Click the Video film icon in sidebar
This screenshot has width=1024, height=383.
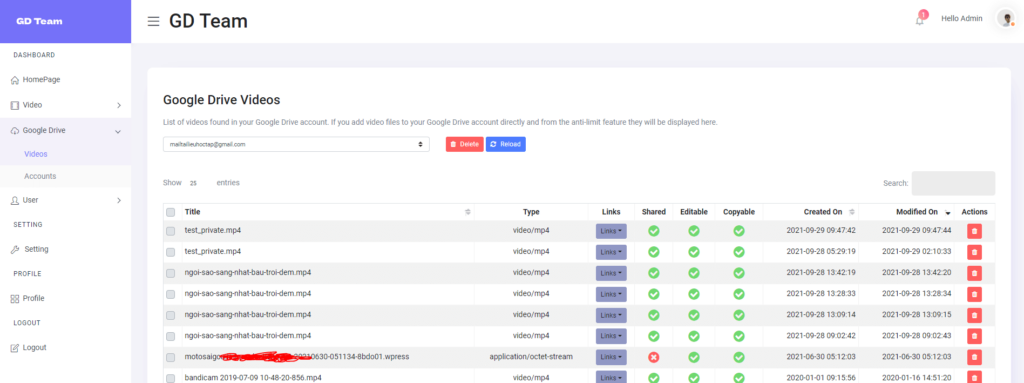tap(15, 105)
